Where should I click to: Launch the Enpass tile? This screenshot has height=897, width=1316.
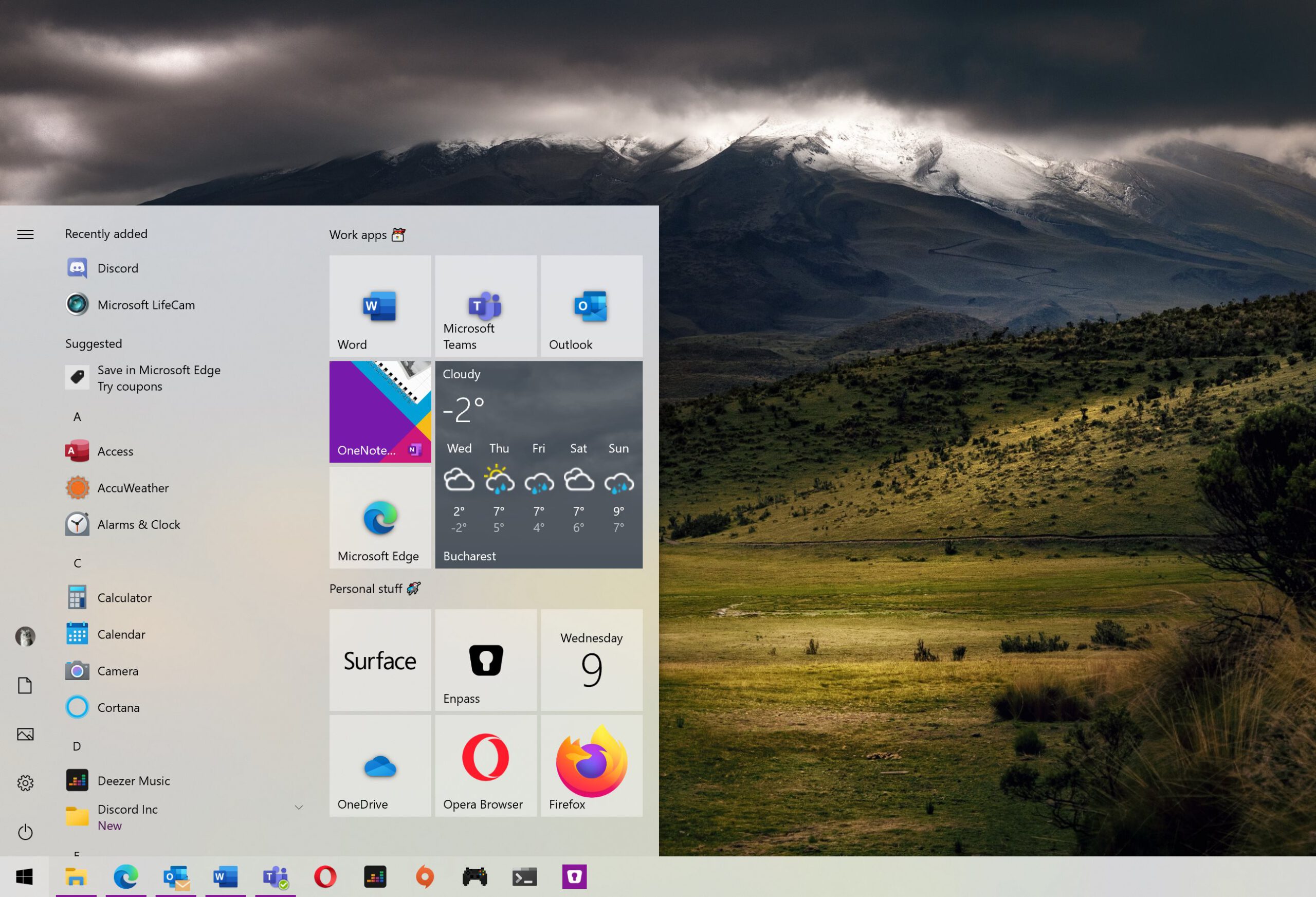tap(485, 661)
